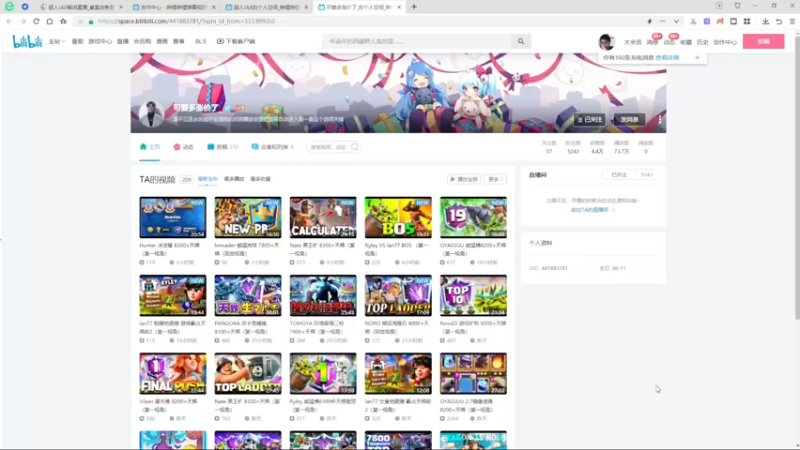Toggle 已关注 in the live room panel
The height and width of the screenshot is (450, 800).
point(619,174)
